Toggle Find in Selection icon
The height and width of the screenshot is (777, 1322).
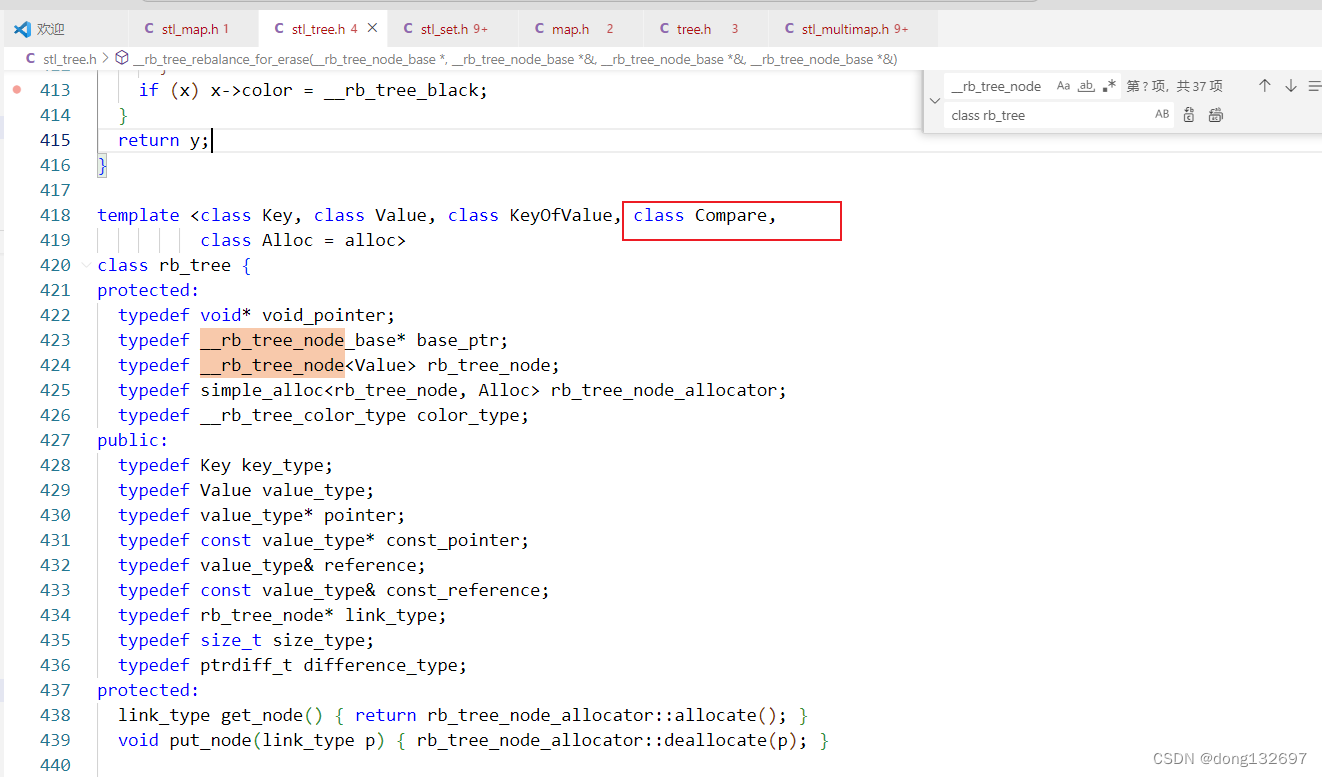click(1314, 86)
